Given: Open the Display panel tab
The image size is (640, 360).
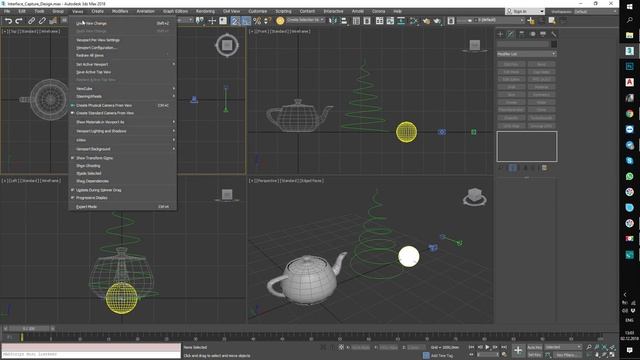Looking at the screenshot, I should point(543,34).
